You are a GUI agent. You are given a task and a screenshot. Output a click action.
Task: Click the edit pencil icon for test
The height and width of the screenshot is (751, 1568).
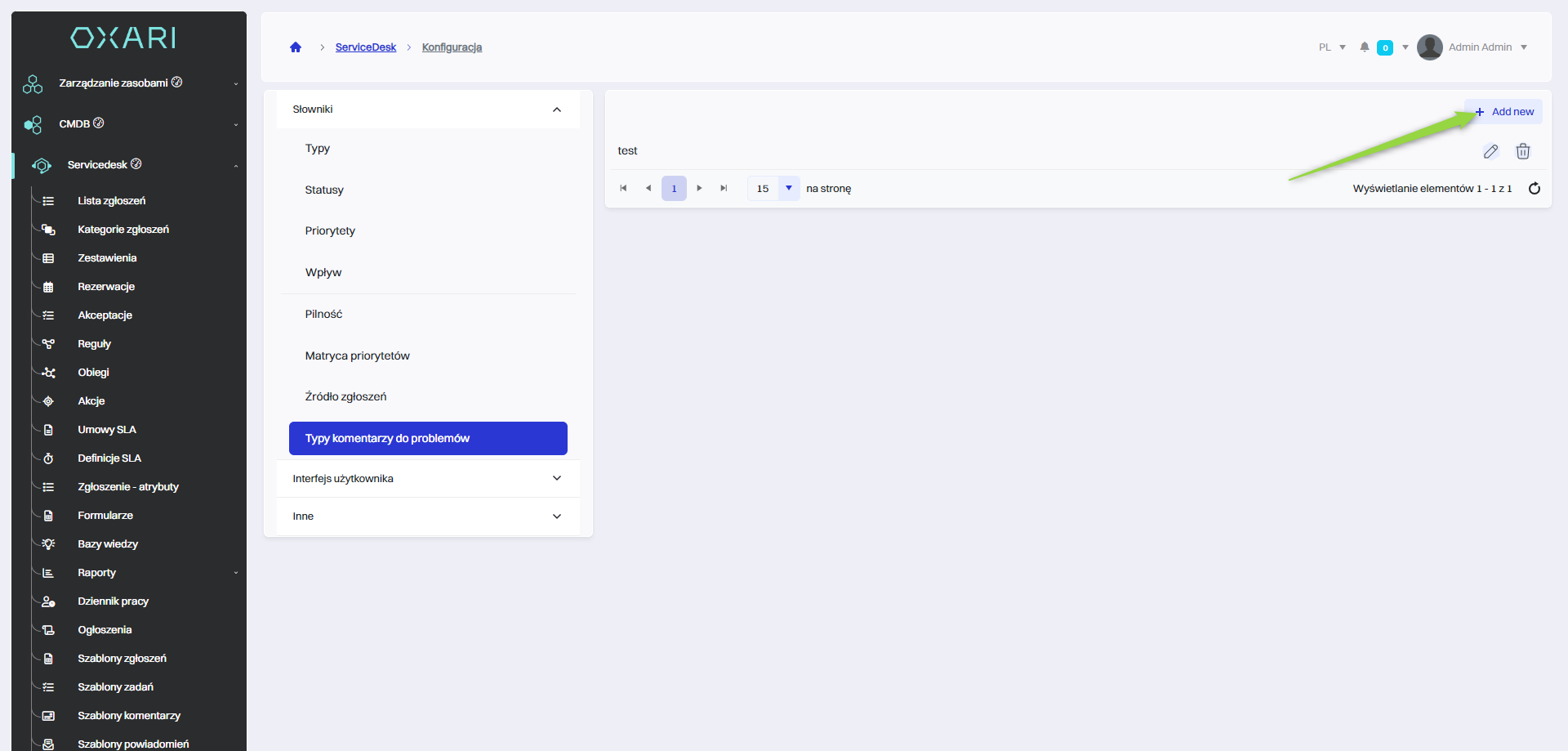[1490, 151]
